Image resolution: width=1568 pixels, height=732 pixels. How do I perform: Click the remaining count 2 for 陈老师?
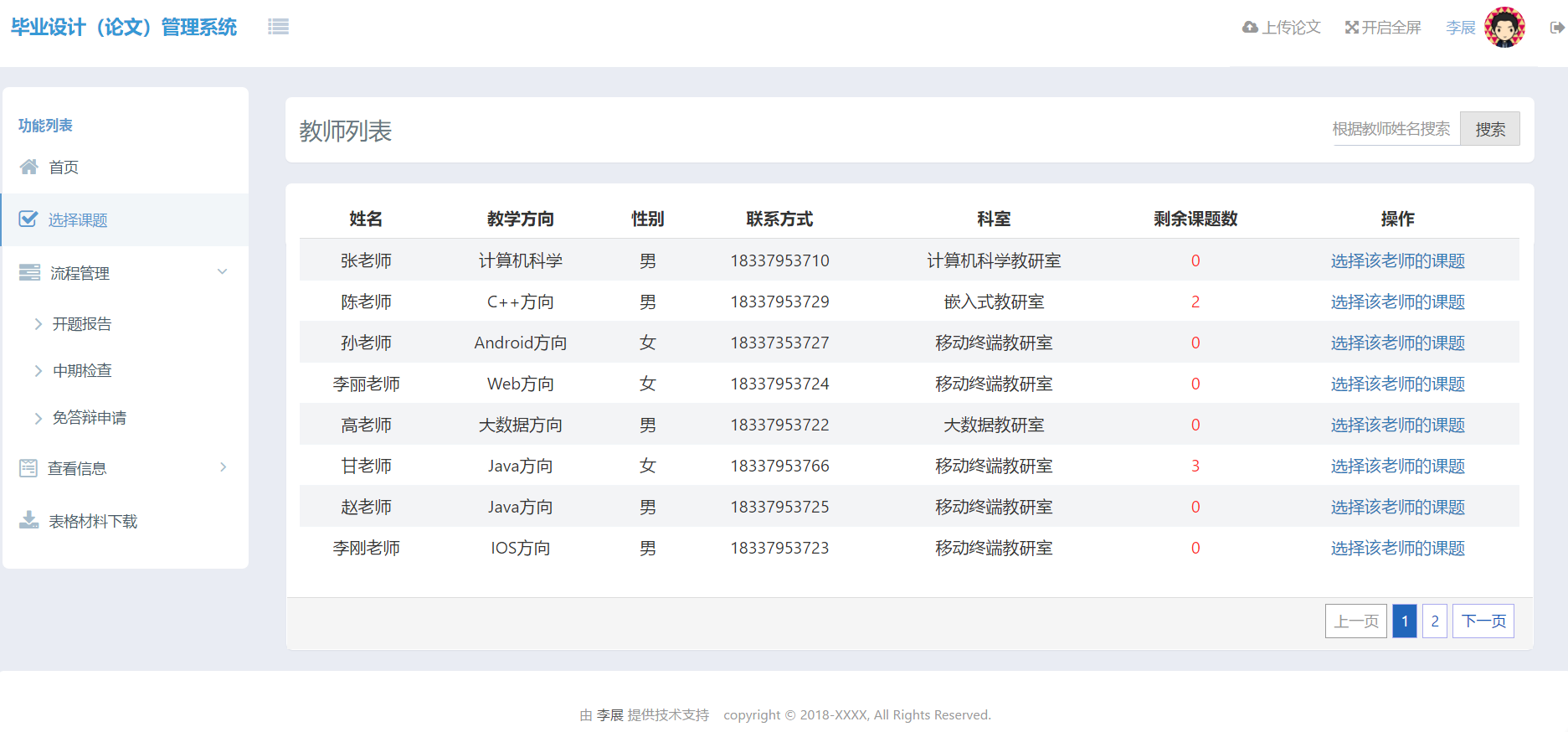(x=1195, y=302)
